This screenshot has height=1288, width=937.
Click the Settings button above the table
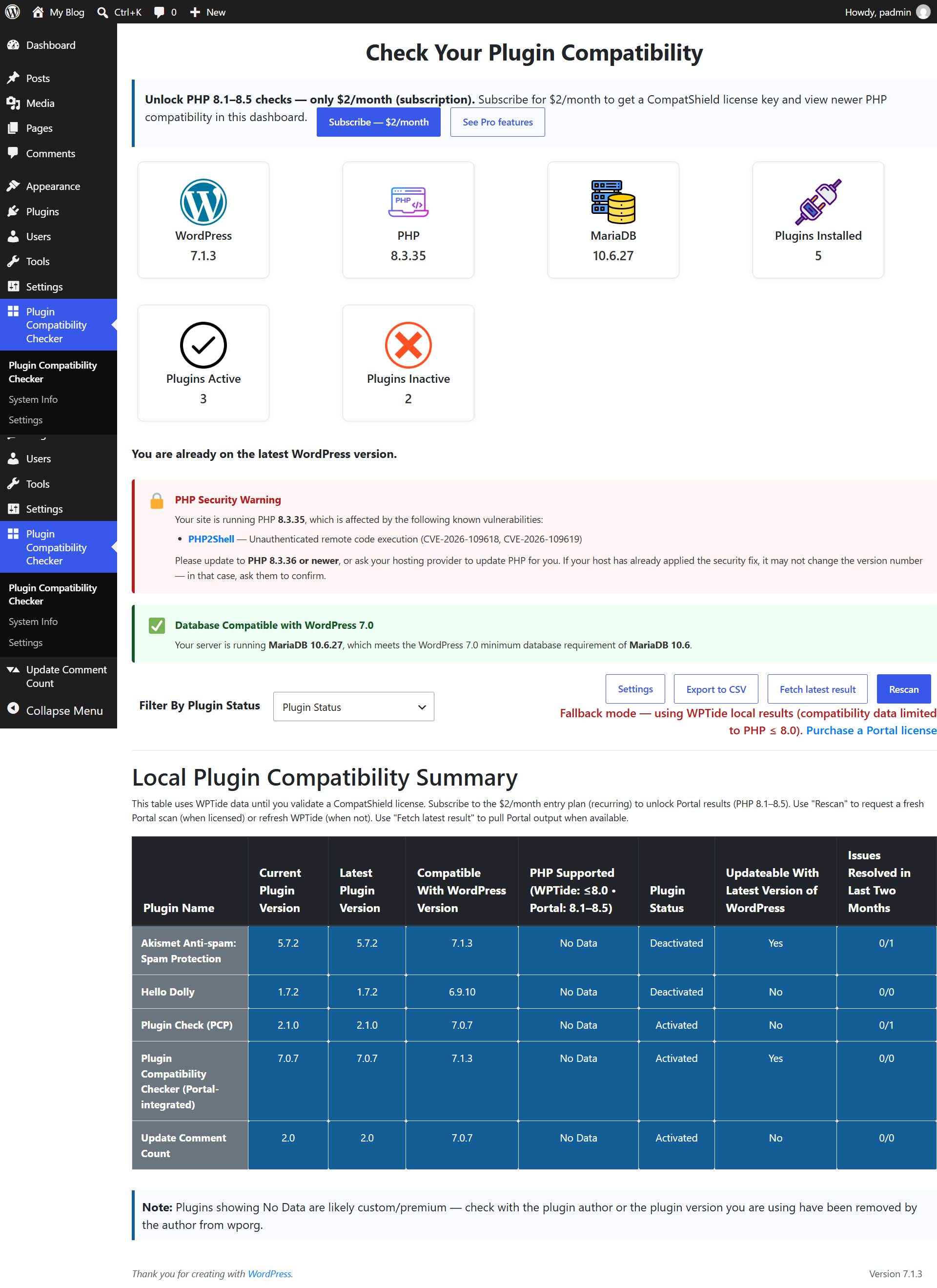[x=635, y=689]
